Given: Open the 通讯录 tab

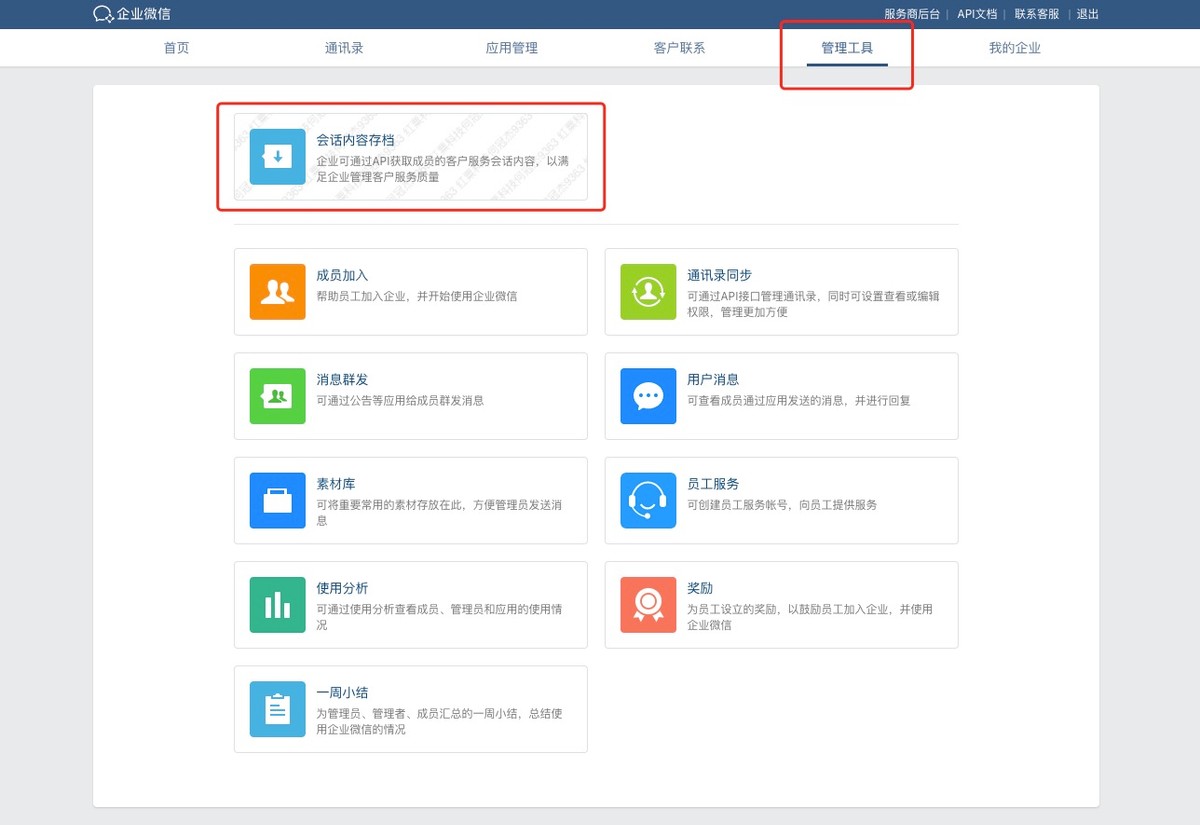Looking at the screenshot, I should point(344,47).
